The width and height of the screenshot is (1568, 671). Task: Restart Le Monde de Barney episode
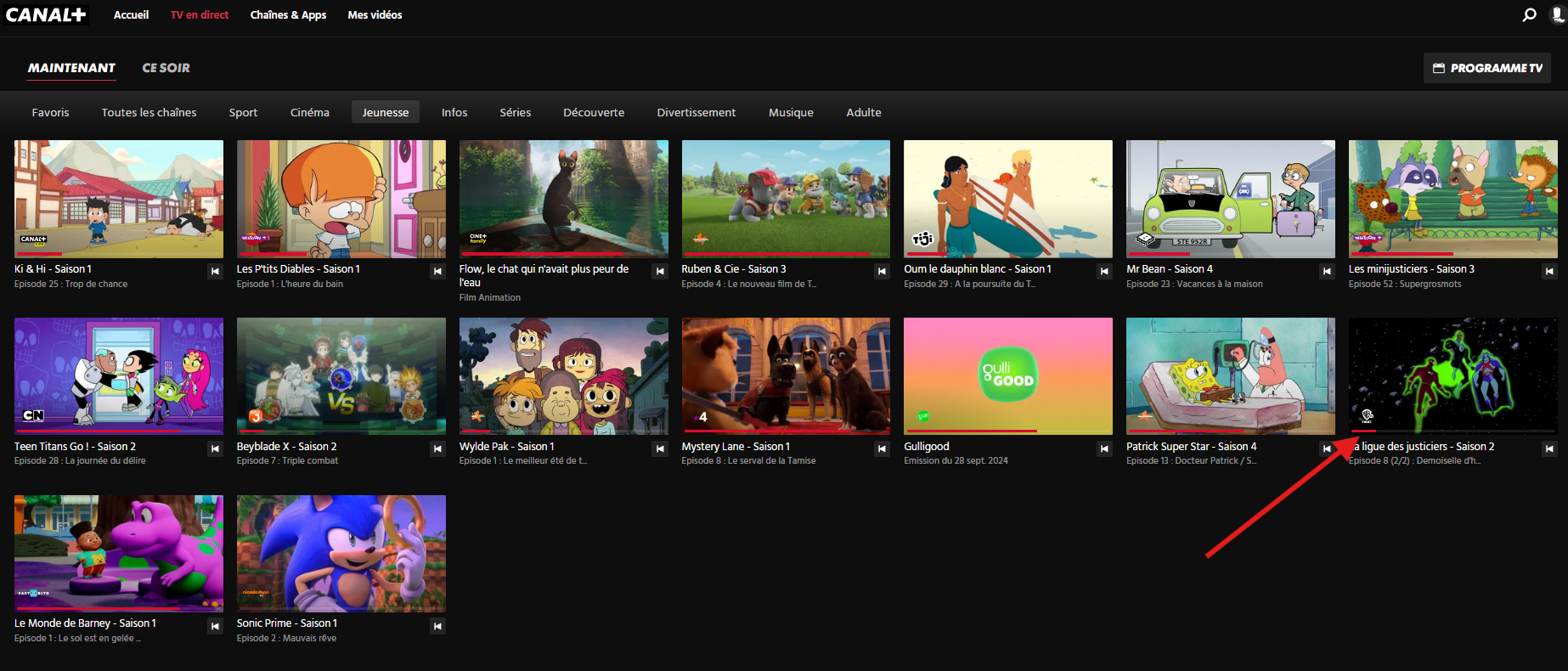tap(215, 626)
